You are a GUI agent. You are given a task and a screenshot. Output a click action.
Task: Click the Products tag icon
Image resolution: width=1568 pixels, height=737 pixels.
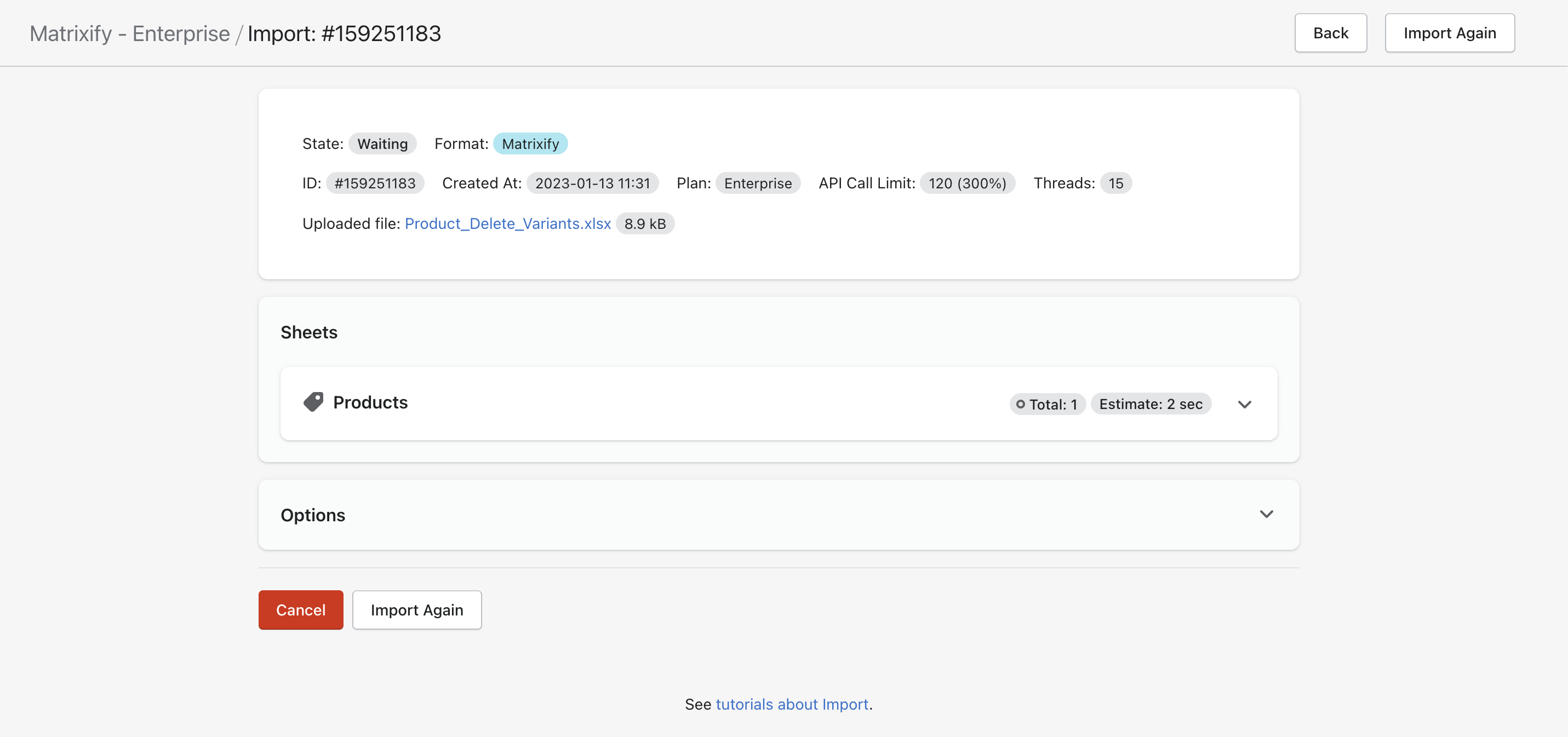[x=313, y=402]
